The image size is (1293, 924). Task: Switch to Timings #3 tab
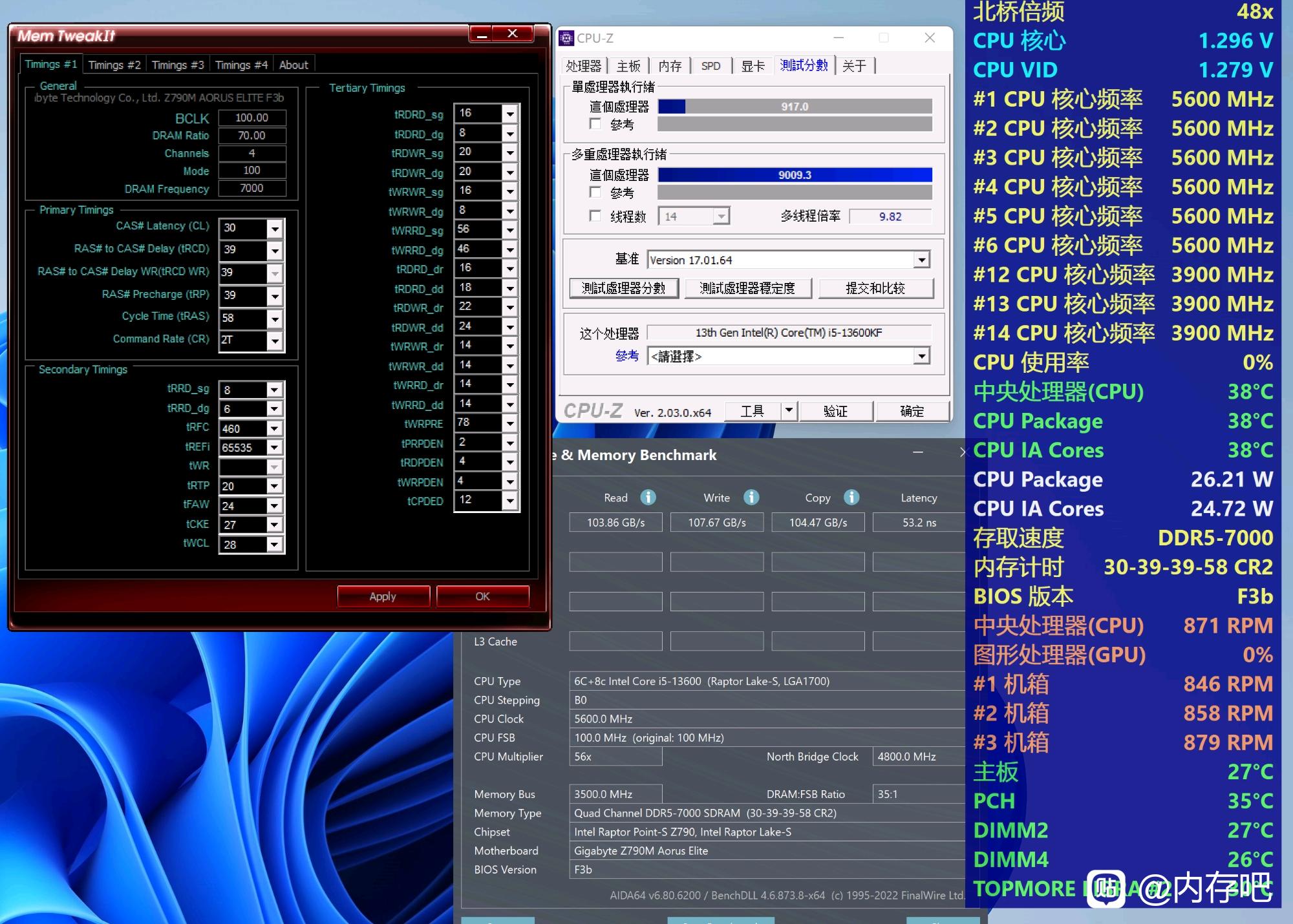tap(178, 65)
